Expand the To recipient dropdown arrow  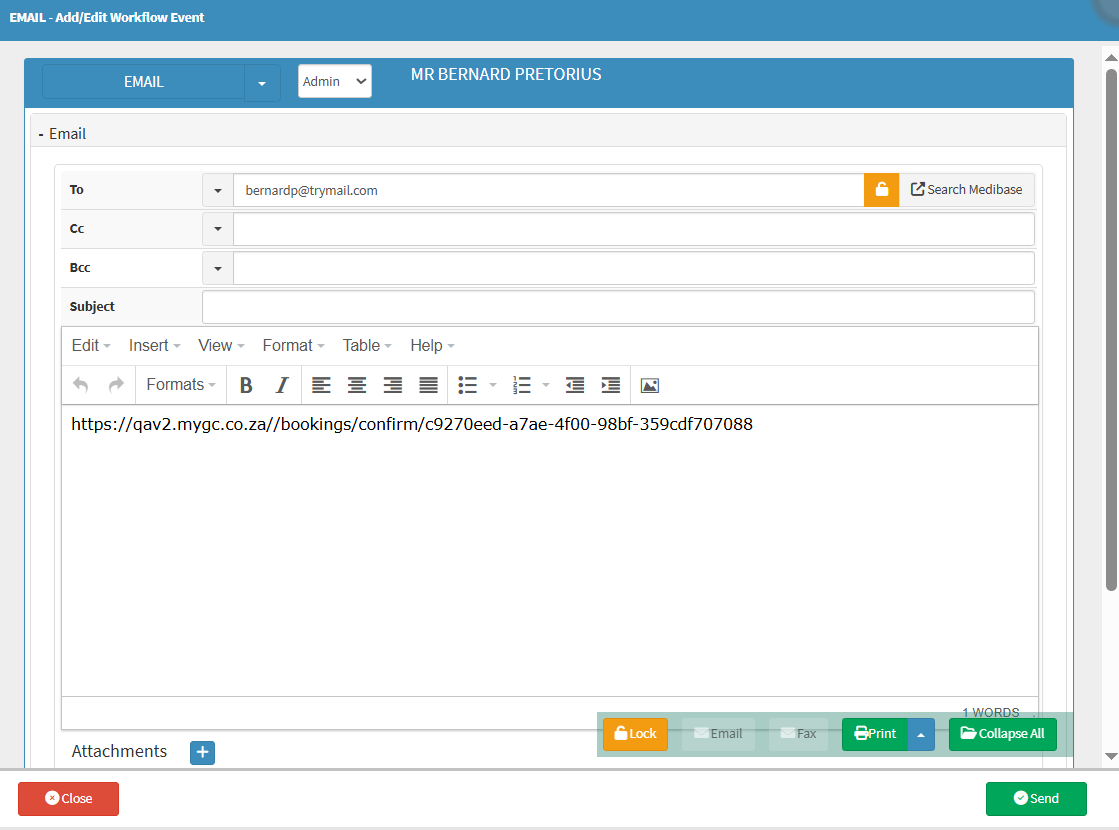218,190
